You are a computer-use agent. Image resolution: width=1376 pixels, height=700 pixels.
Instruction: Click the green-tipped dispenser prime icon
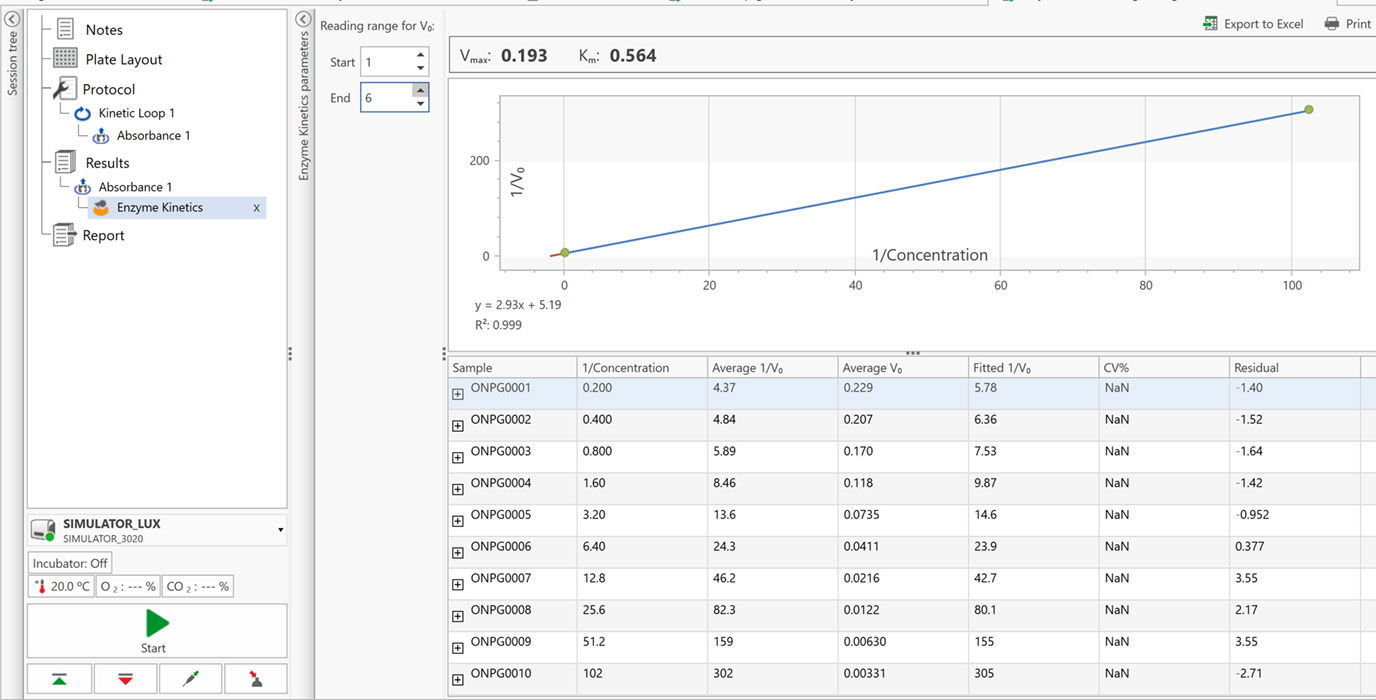(190, 679)
